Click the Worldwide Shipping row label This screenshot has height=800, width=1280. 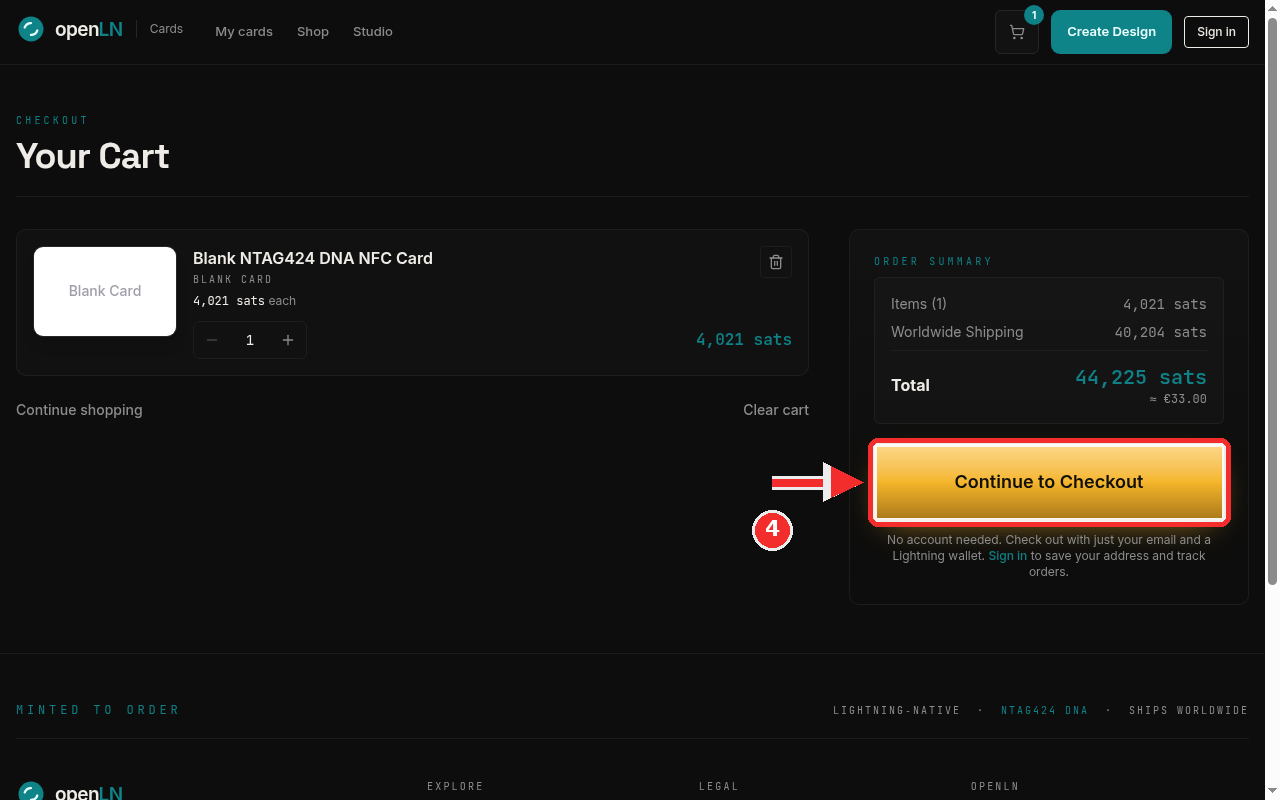coord(957,332)
